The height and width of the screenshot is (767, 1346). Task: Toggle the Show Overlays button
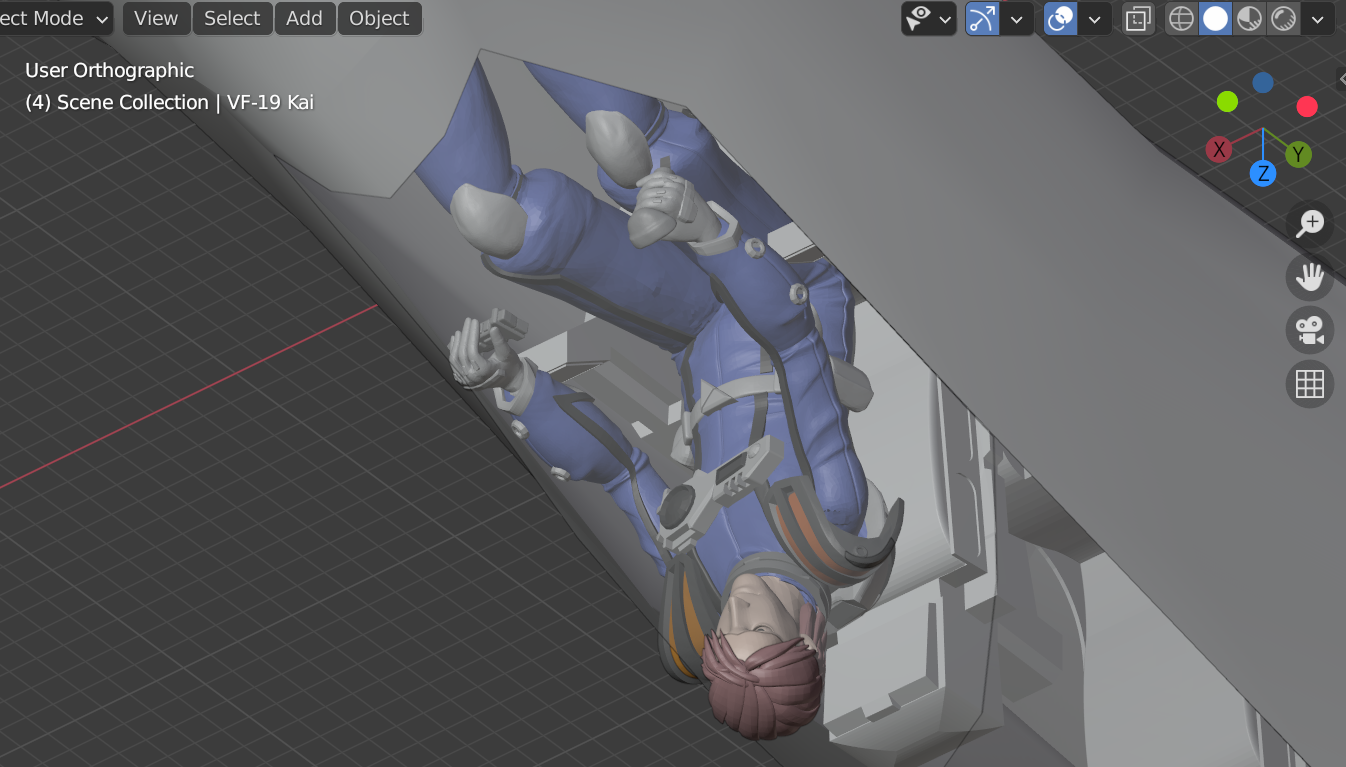tap(1060, 18)
